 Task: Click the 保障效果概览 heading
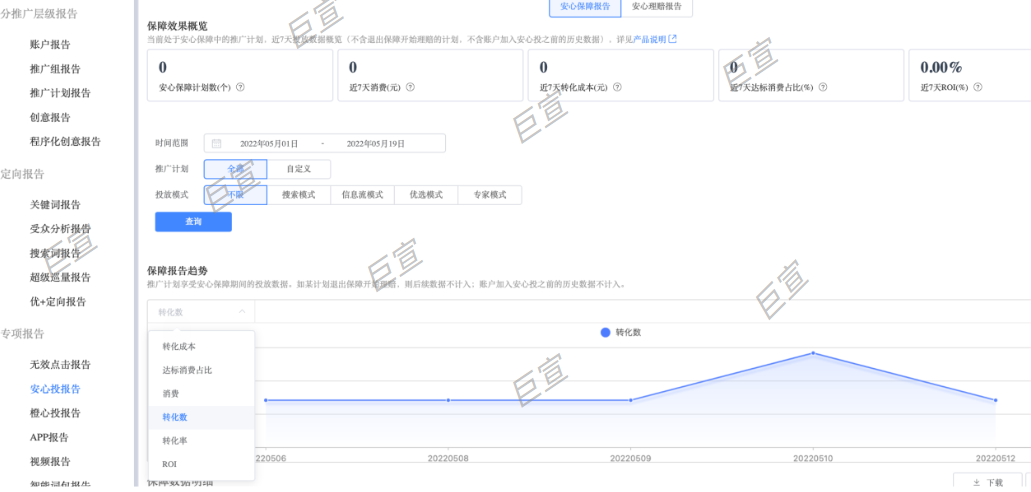178,26
